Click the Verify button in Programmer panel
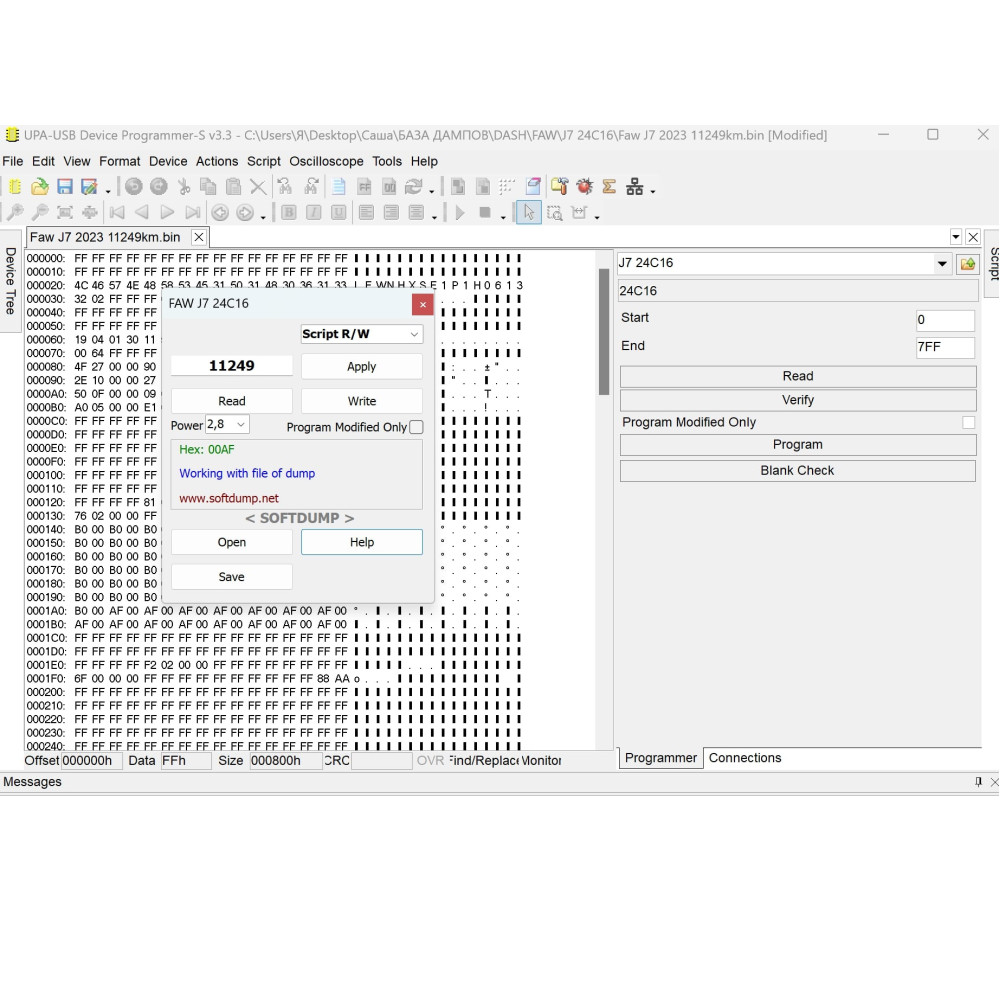1000x1000 pixels. pyautogui.click(x=798, y=400)
